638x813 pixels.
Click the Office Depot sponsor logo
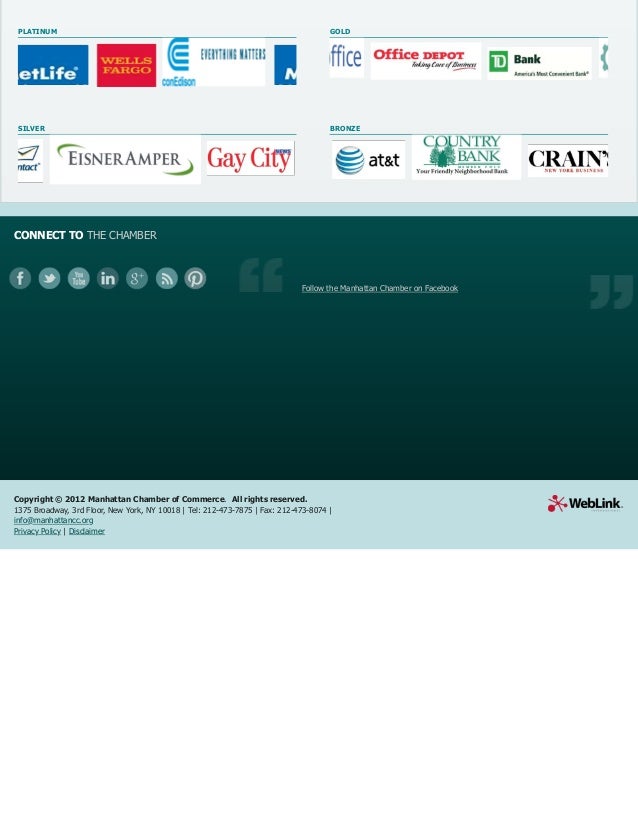(x=425, y=61)
